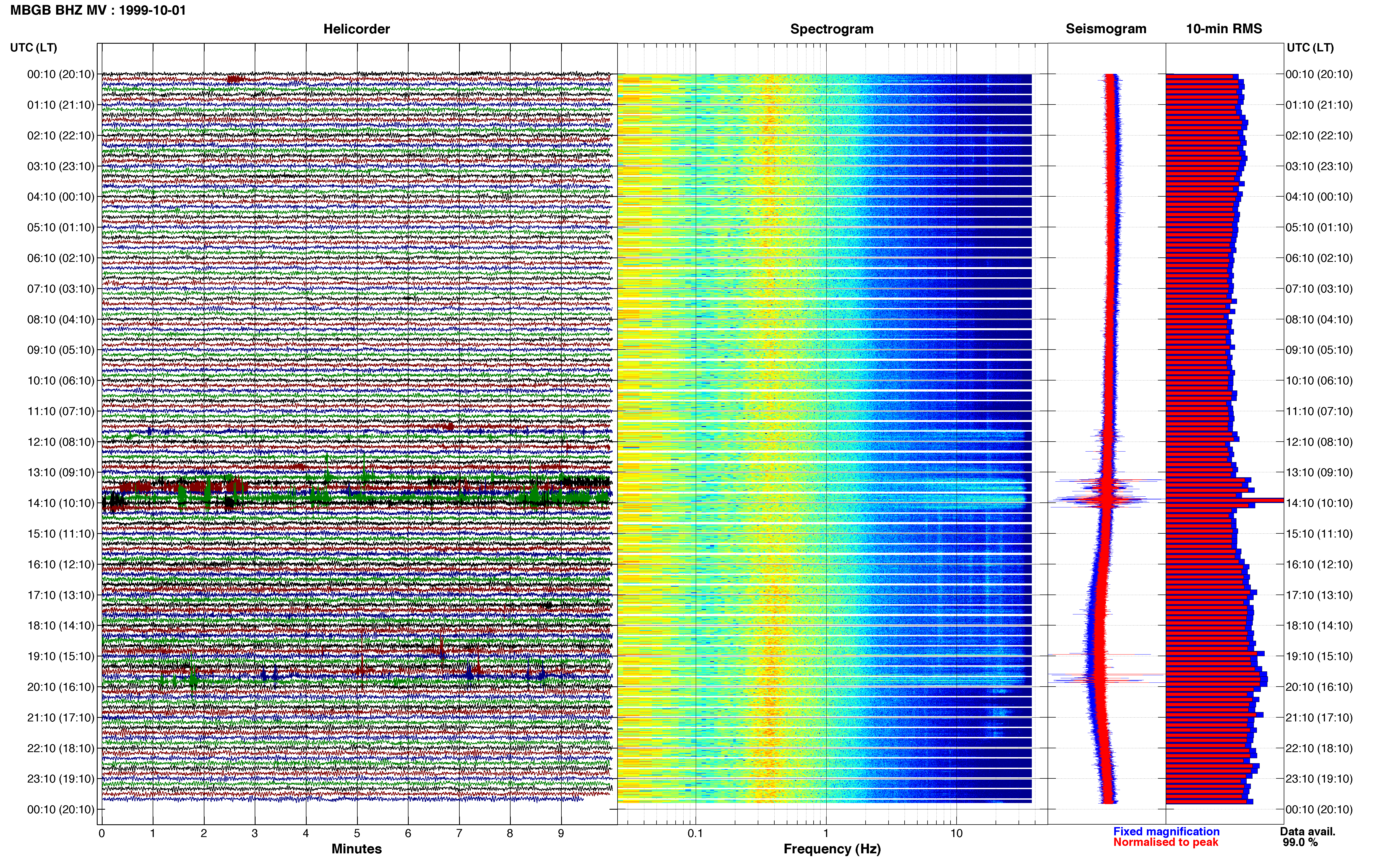The height and width of the screenshot is (868, 1388).
Task: Click the Data avail. label
Action: [x=1308, y=832]
